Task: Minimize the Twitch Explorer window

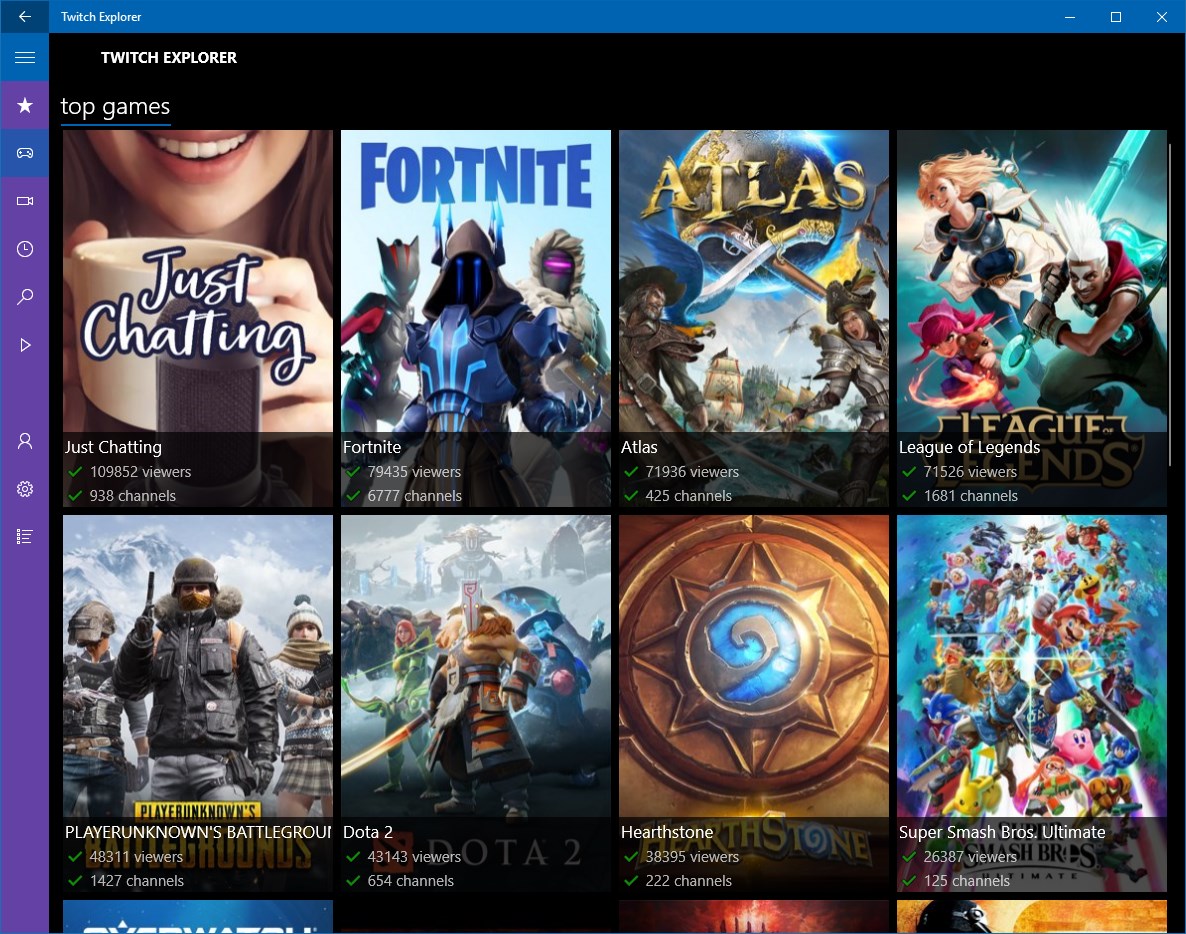Action: [x=1070, y=17]
